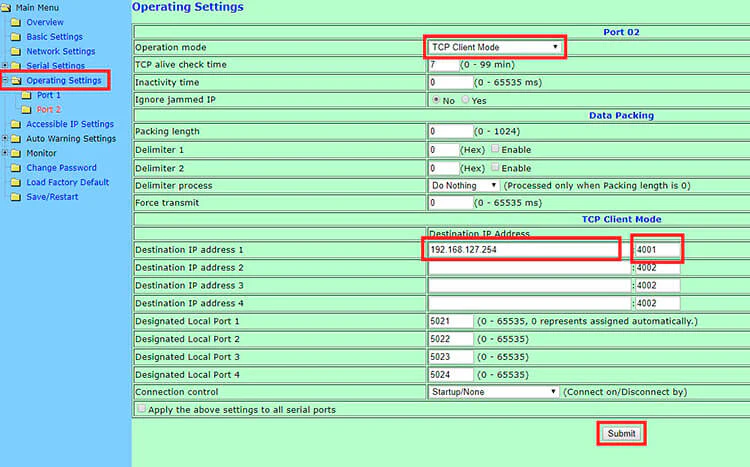Click the Monitor folder icon
This screenshot has width=750, height=467.
click(x=16, y=153)
